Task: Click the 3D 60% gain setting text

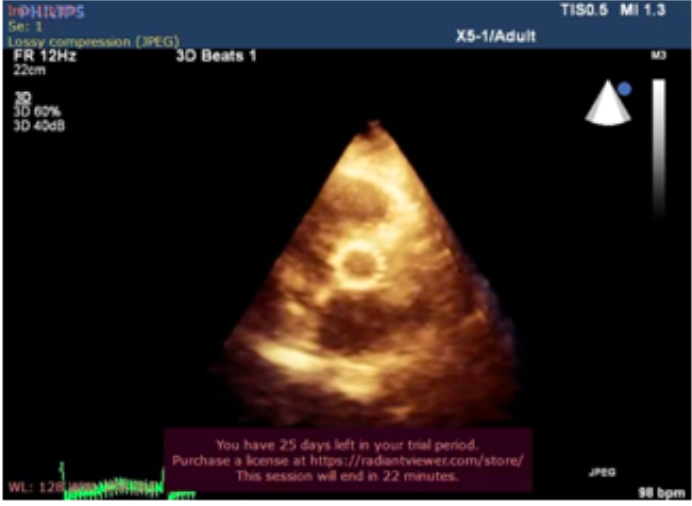Action: (35, 111)
